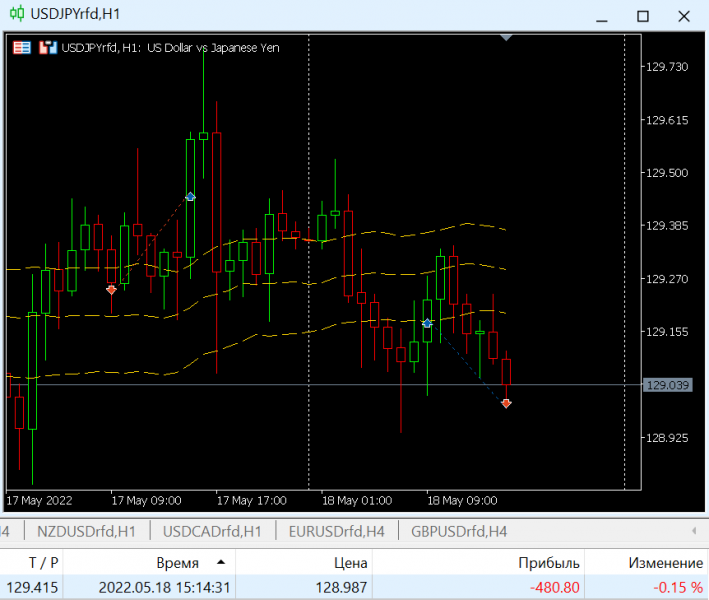Screen dimensions: 709x600
Task: Click the red exit arrow below 129.039
Action: pyautogui.click(x=506, y=403)
